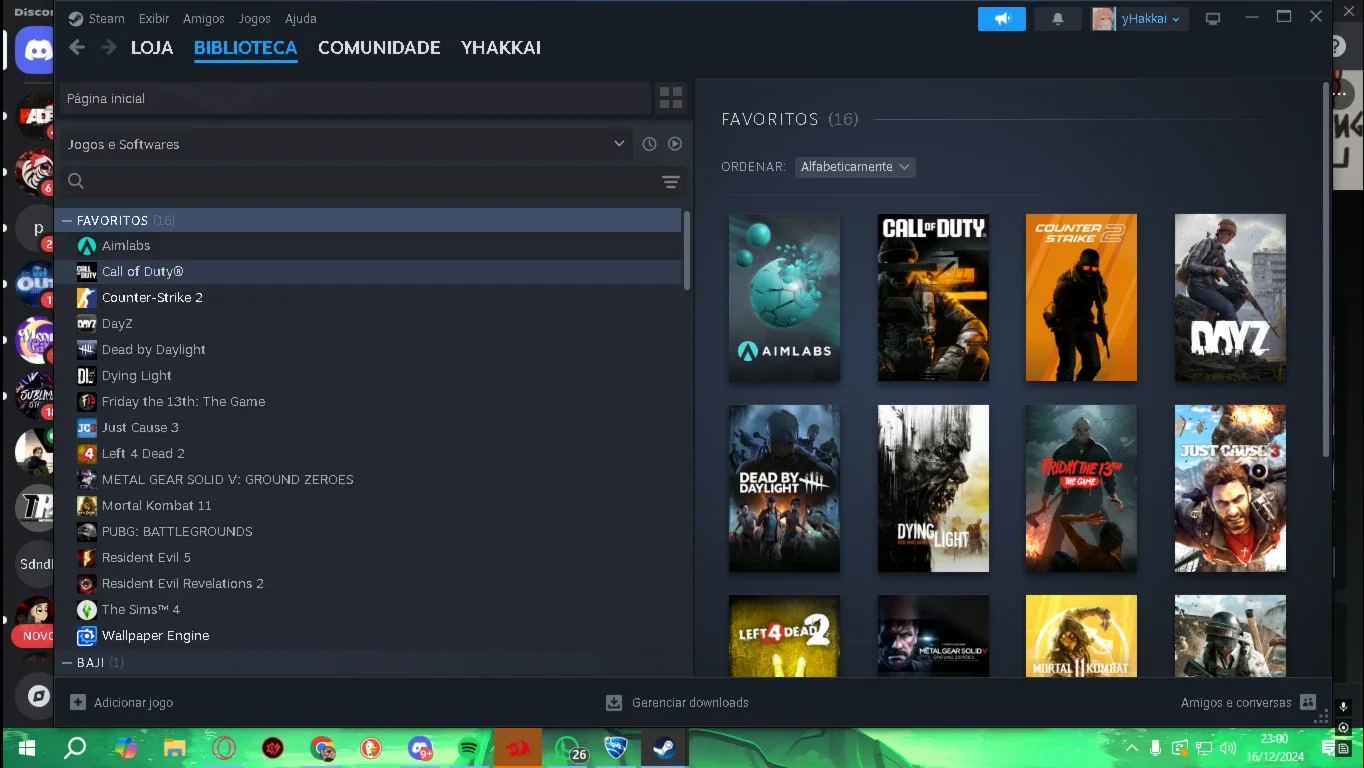Open the DayZ cover art

(1230, 297)
